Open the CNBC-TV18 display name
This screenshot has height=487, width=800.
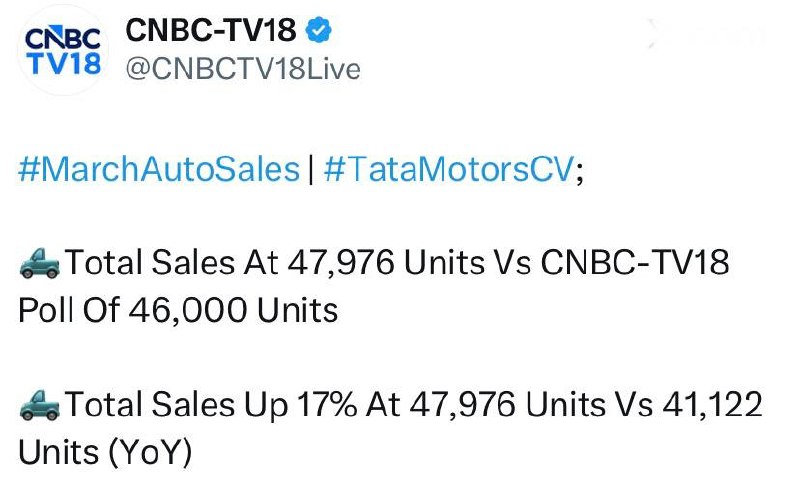211,31
